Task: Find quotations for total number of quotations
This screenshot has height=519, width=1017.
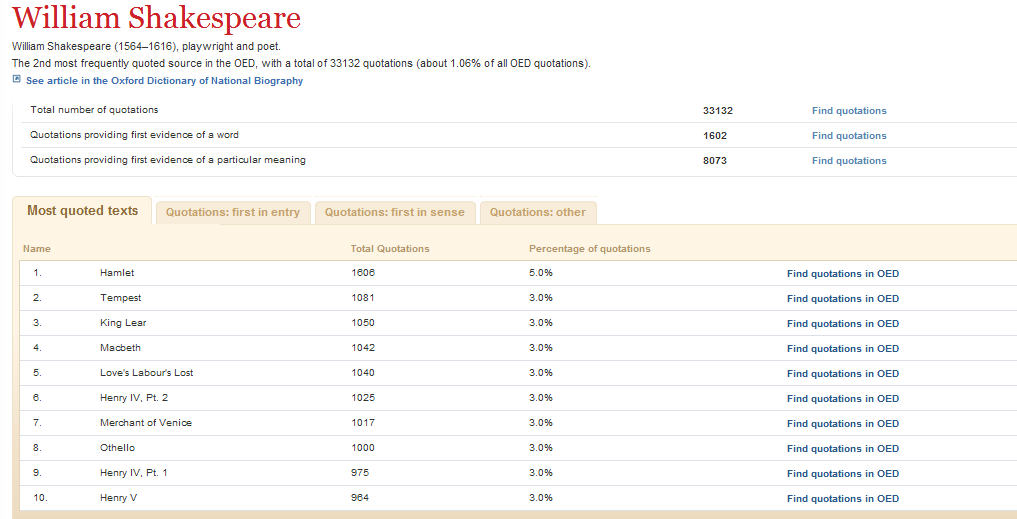Action: [849, 111]
